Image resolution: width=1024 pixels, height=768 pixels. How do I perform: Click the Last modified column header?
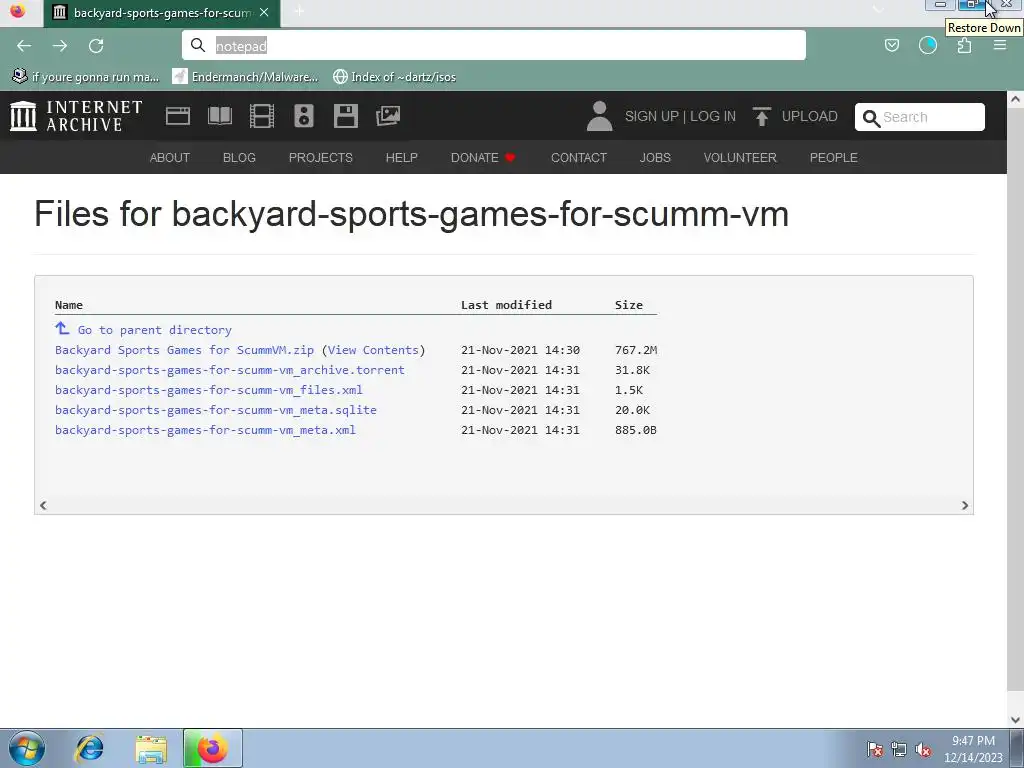[x=506, y=305]
